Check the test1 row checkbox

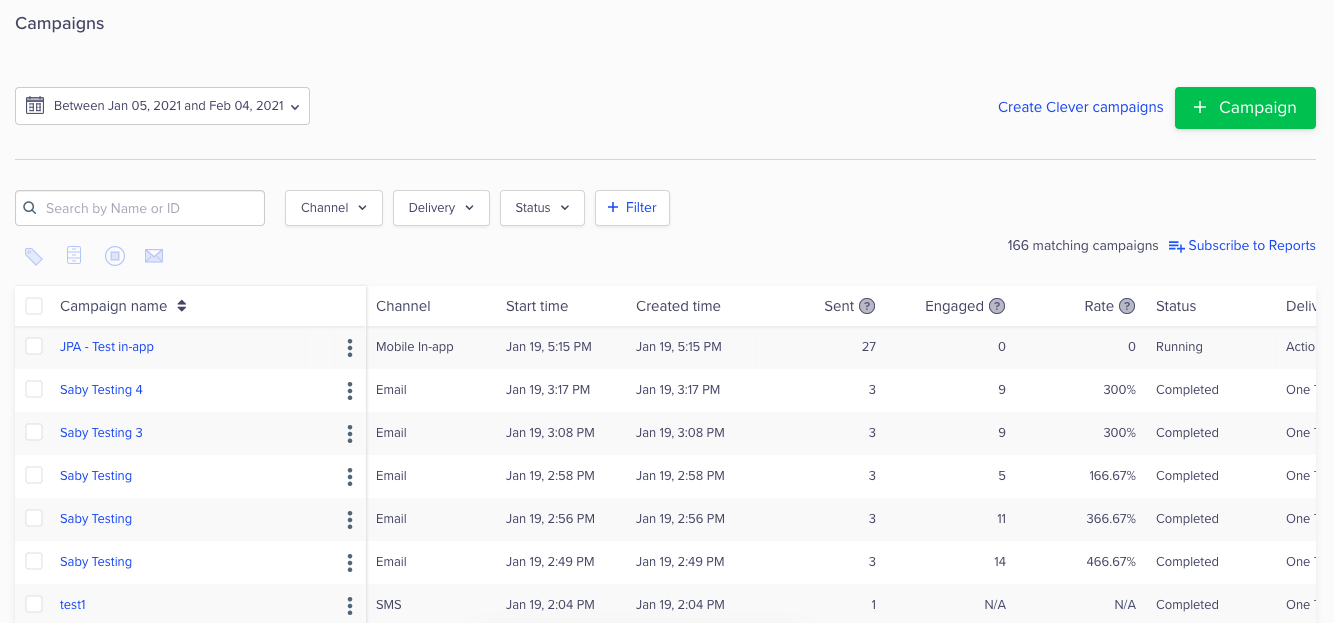pos(34,604)
